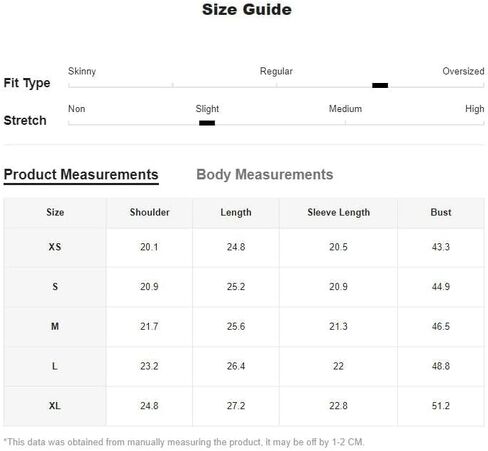The height and width of the screenshot is (451, 488).
Task: Click the Fit Type slider marker
Action: coord(380,85)
